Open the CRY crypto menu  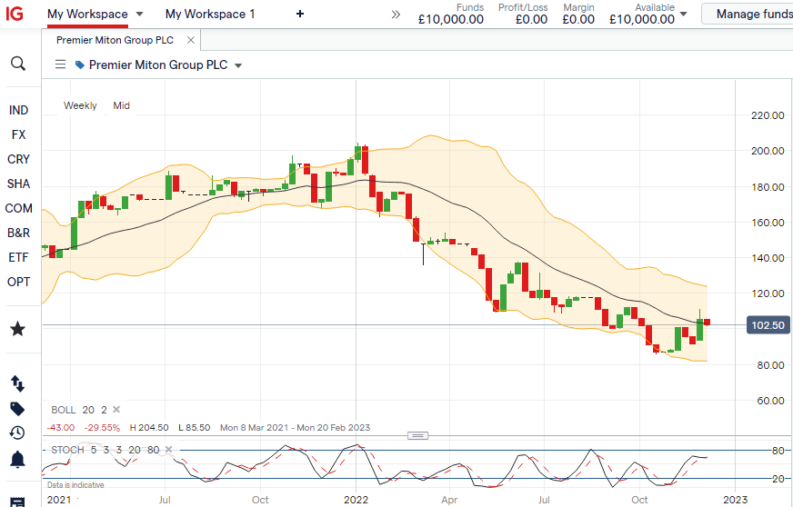pyautogui.click(x=18, y=159)
